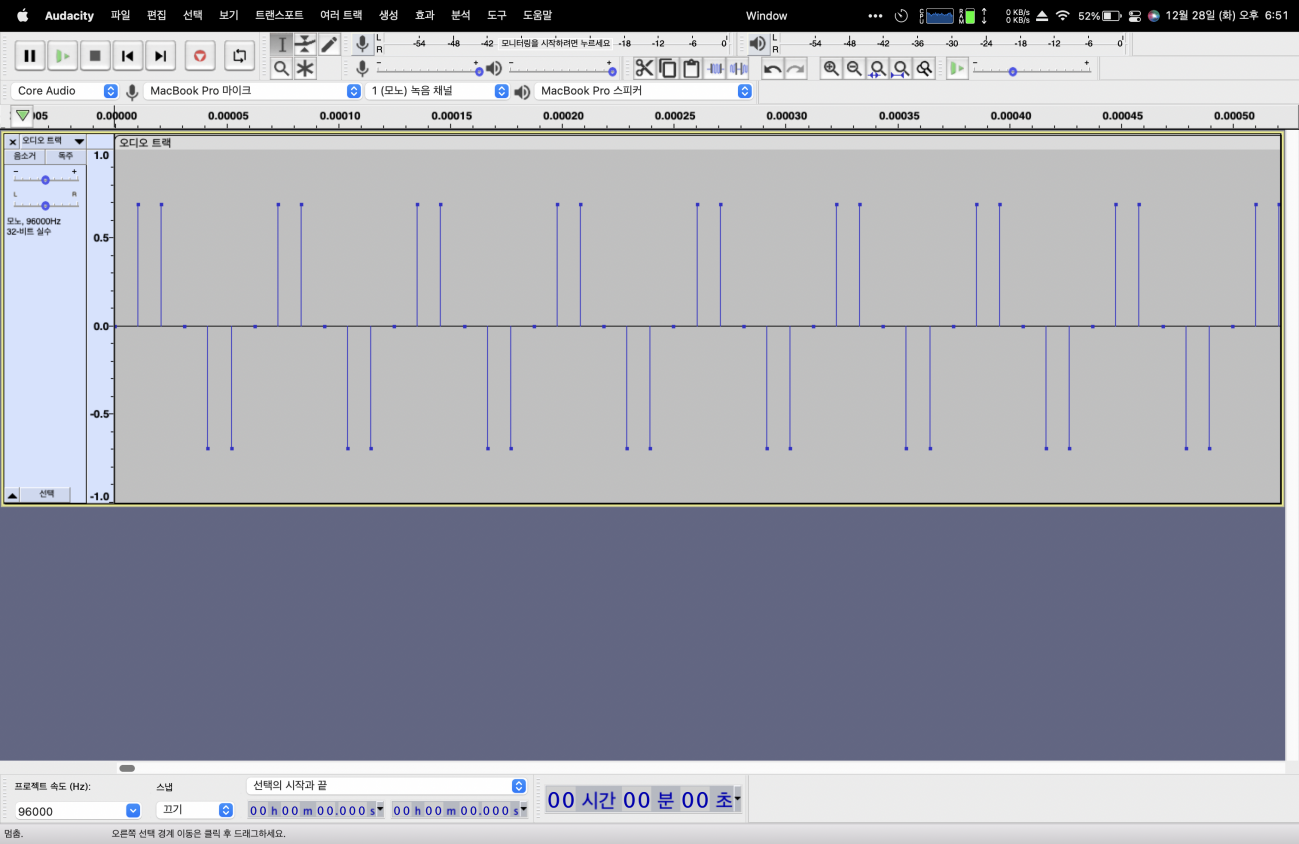
Task: Click the Redo arrow icon
Action: 796,68
